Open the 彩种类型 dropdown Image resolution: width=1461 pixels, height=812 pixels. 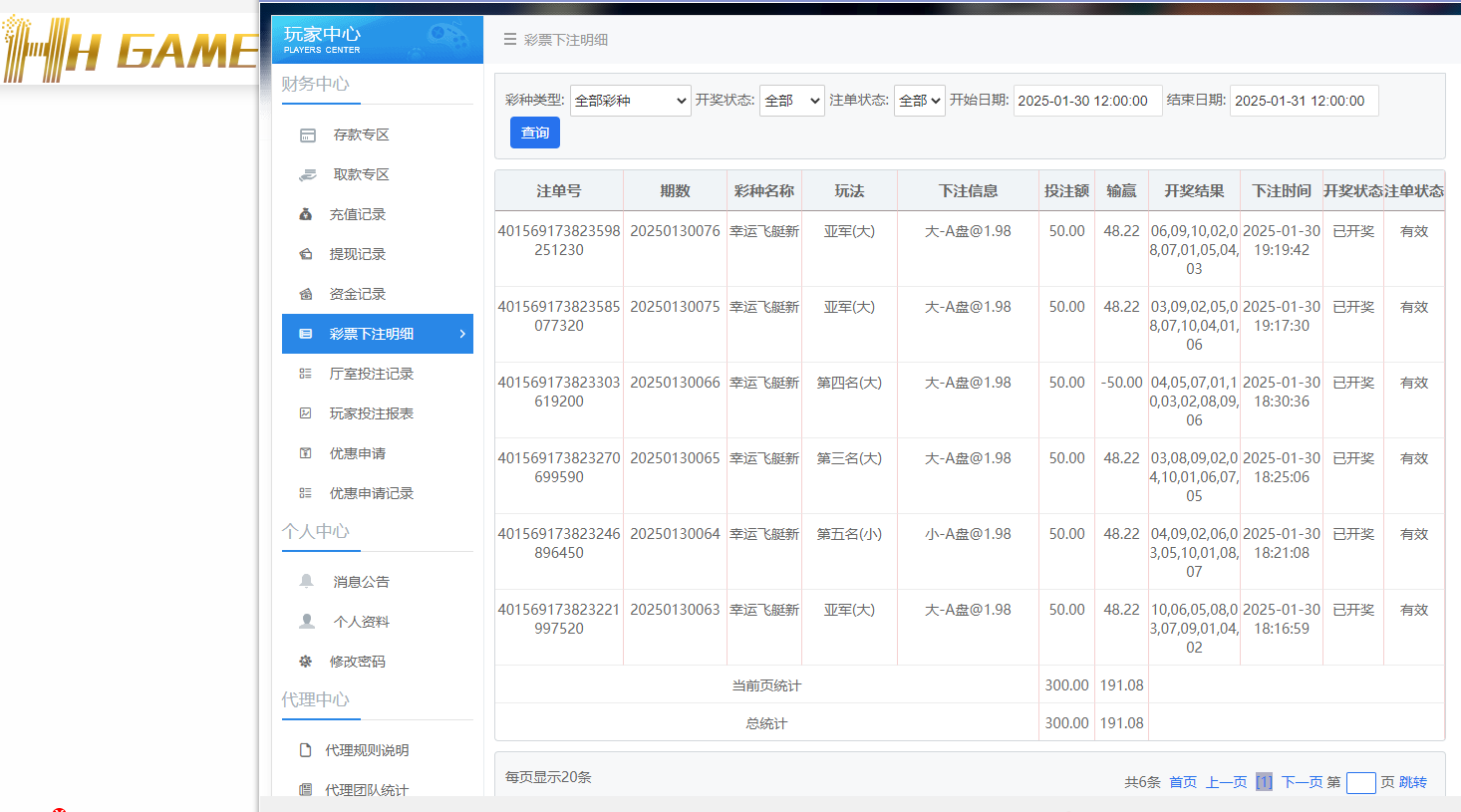point(630,100)
